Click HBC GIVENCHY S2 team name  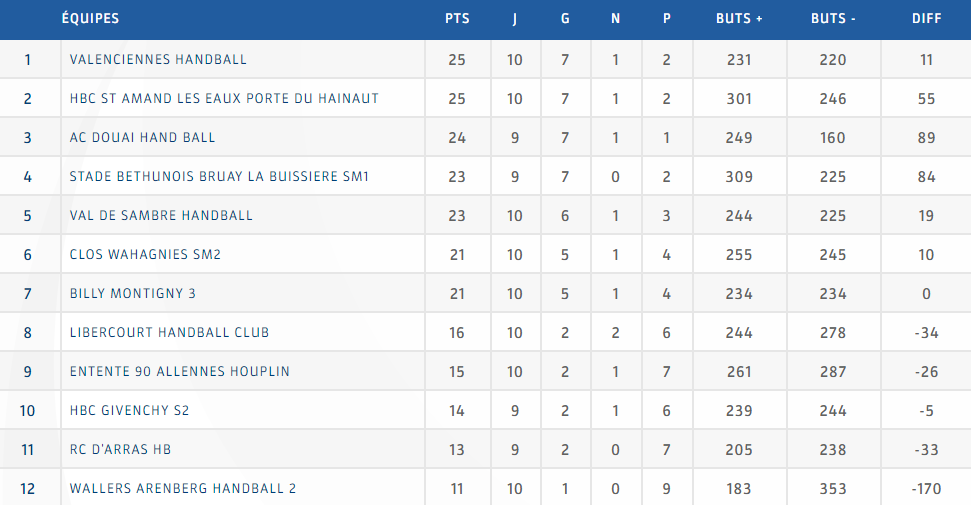pyautogui.click(x=129, y=411)
